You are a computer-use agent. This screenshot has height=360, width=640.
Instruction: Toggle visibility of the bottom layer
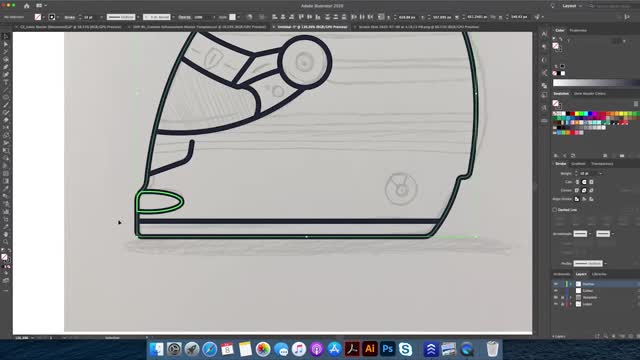(x=556, y=304)
